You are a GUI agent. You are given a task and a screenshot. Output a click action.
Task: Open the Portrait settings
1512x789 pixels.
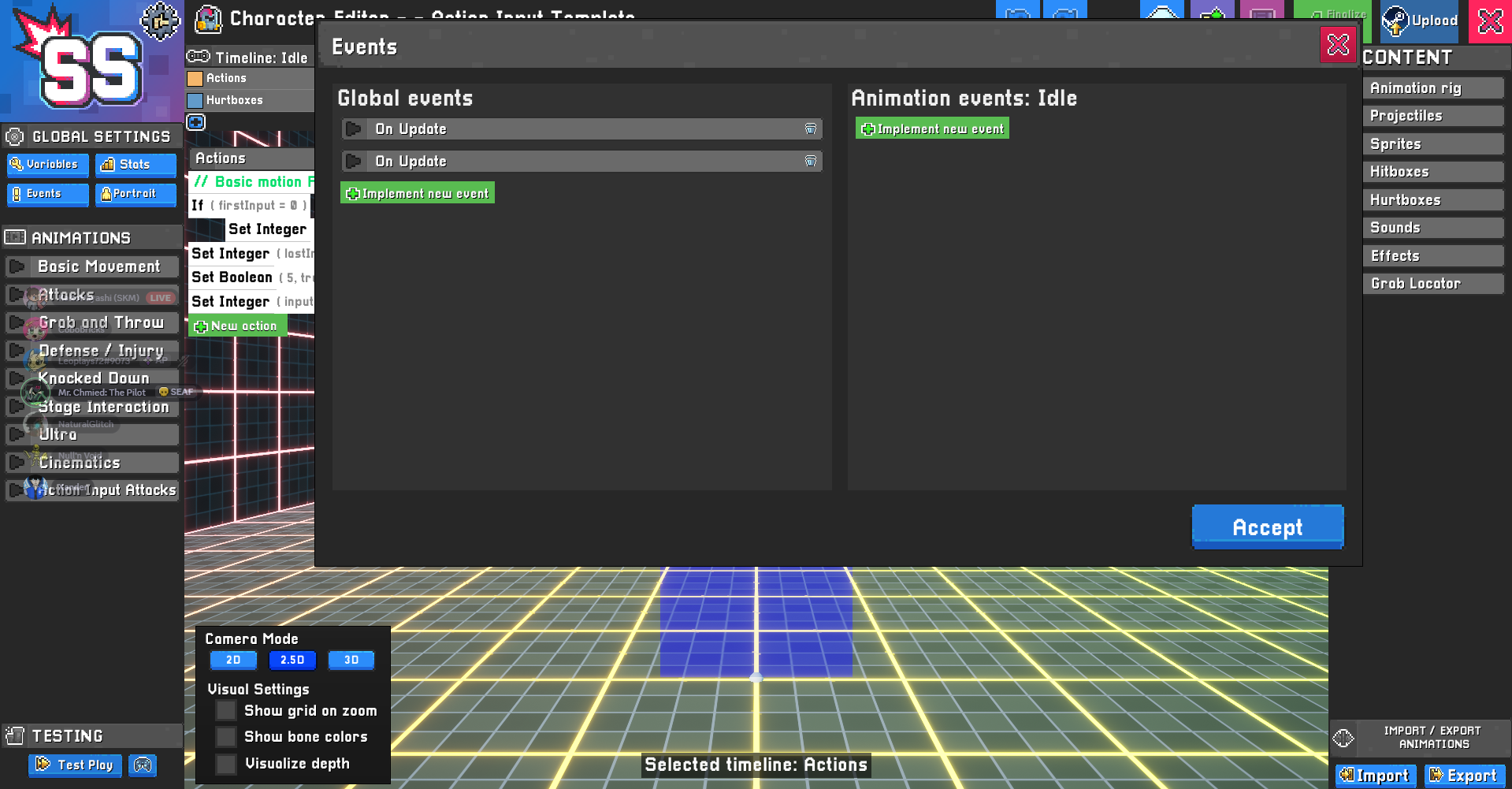[x=136, y=194]
